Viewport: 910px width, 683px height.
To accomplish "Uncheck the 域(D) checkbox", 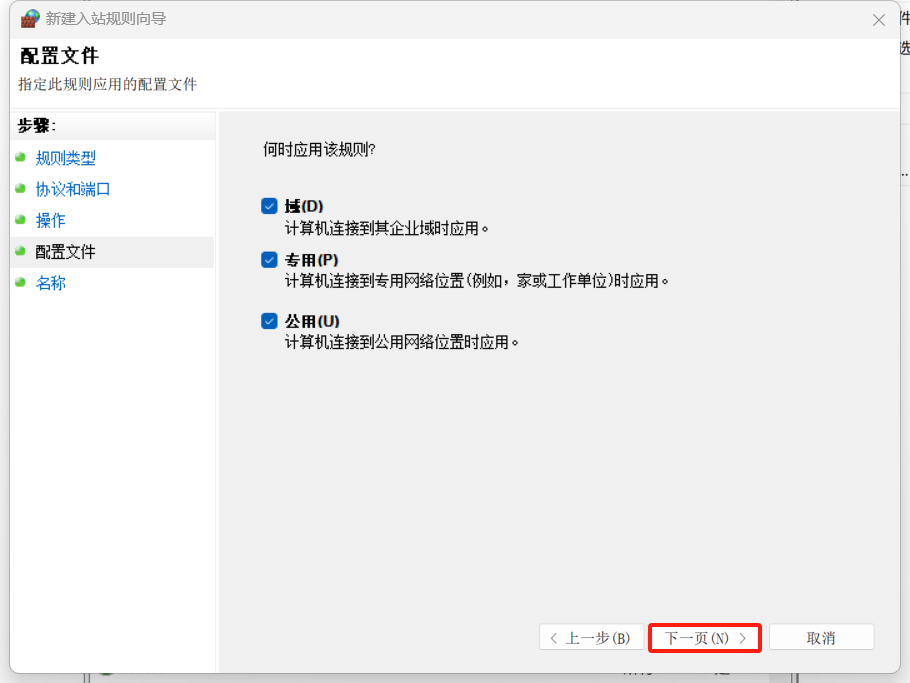I will pos(269,206).
